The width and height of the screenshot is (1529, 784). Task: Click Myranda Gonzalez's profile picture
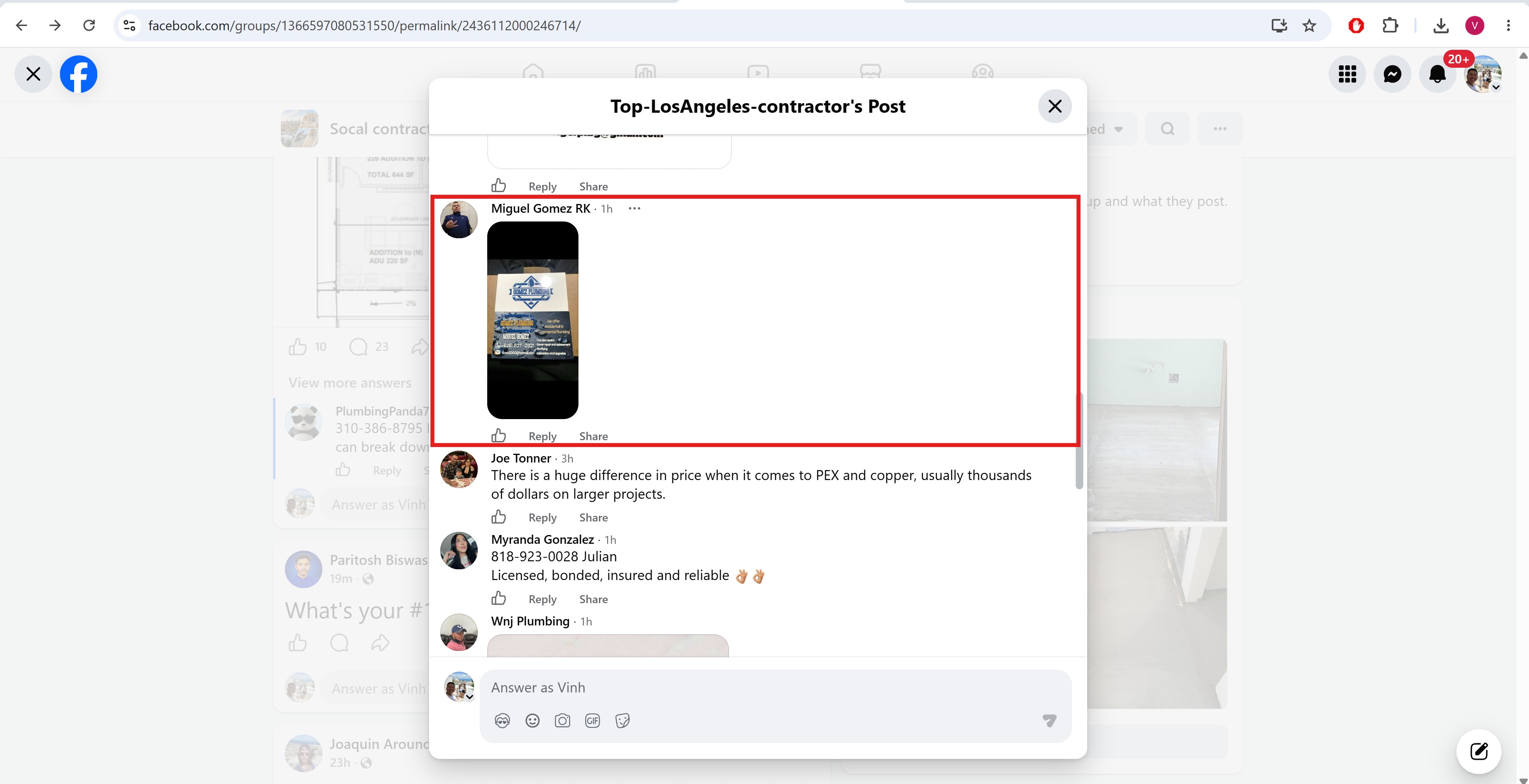(x=459, y=551)
